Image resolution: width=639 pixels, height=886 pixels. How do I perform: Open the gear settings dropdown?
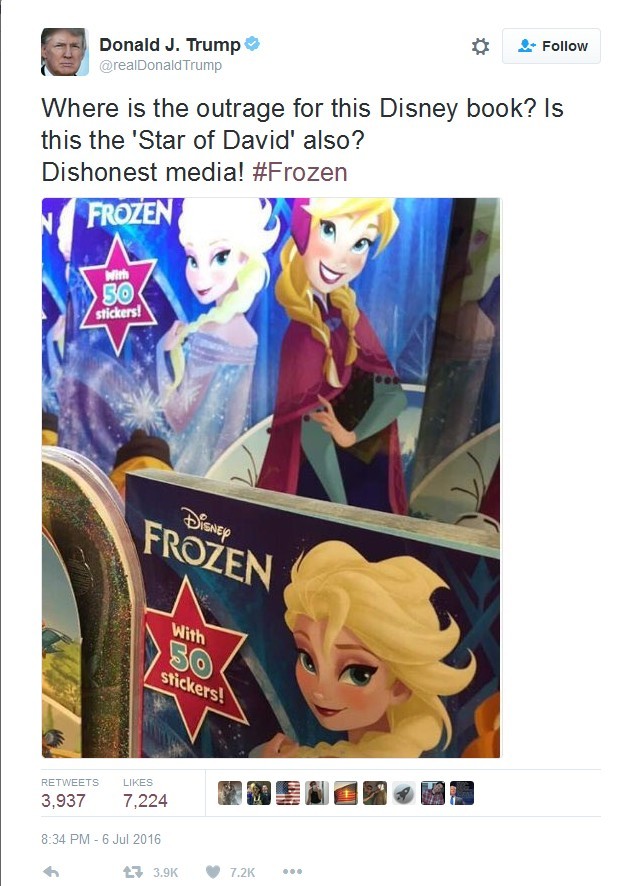tap(480, 46)
